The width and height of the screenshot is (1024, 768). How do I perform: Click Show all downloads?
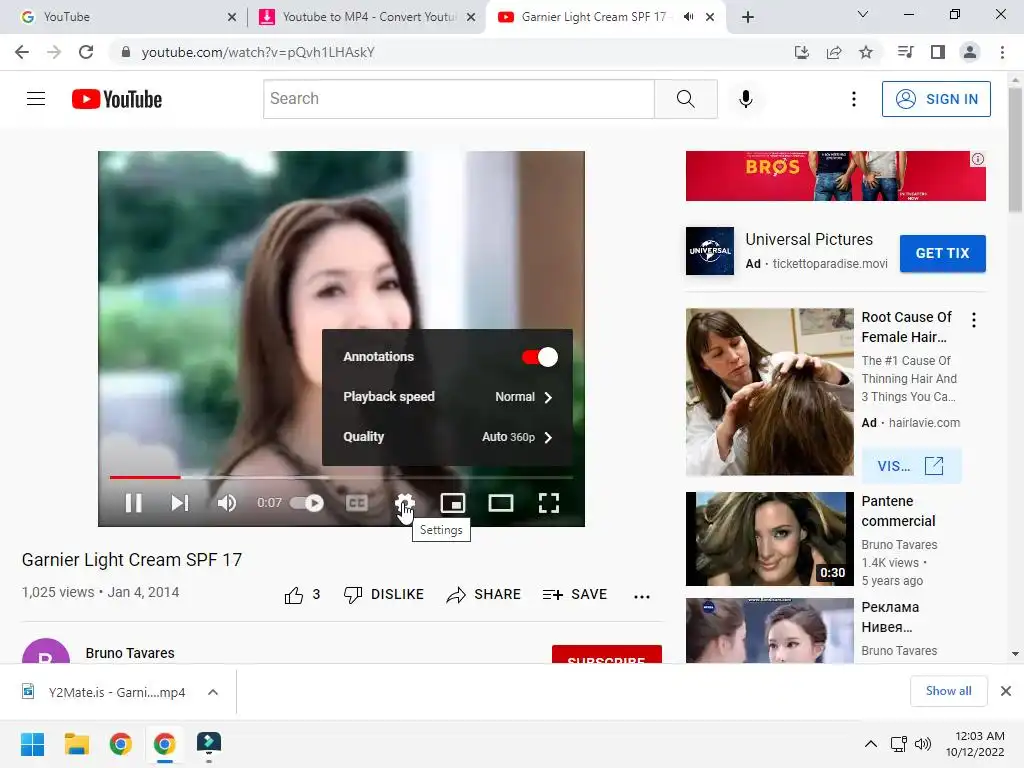click(x=948, y=691)
